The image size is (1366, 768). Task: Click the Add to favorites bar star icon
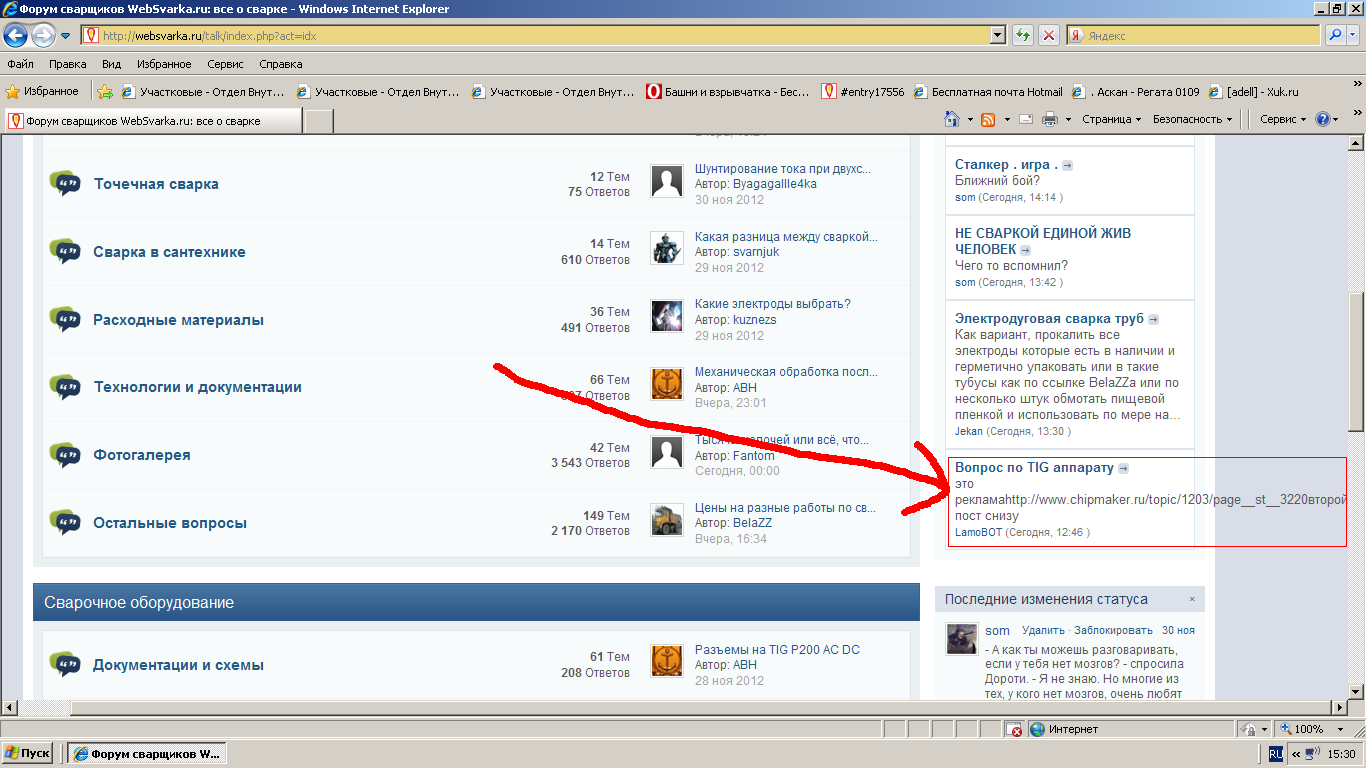tap(105, 92)
